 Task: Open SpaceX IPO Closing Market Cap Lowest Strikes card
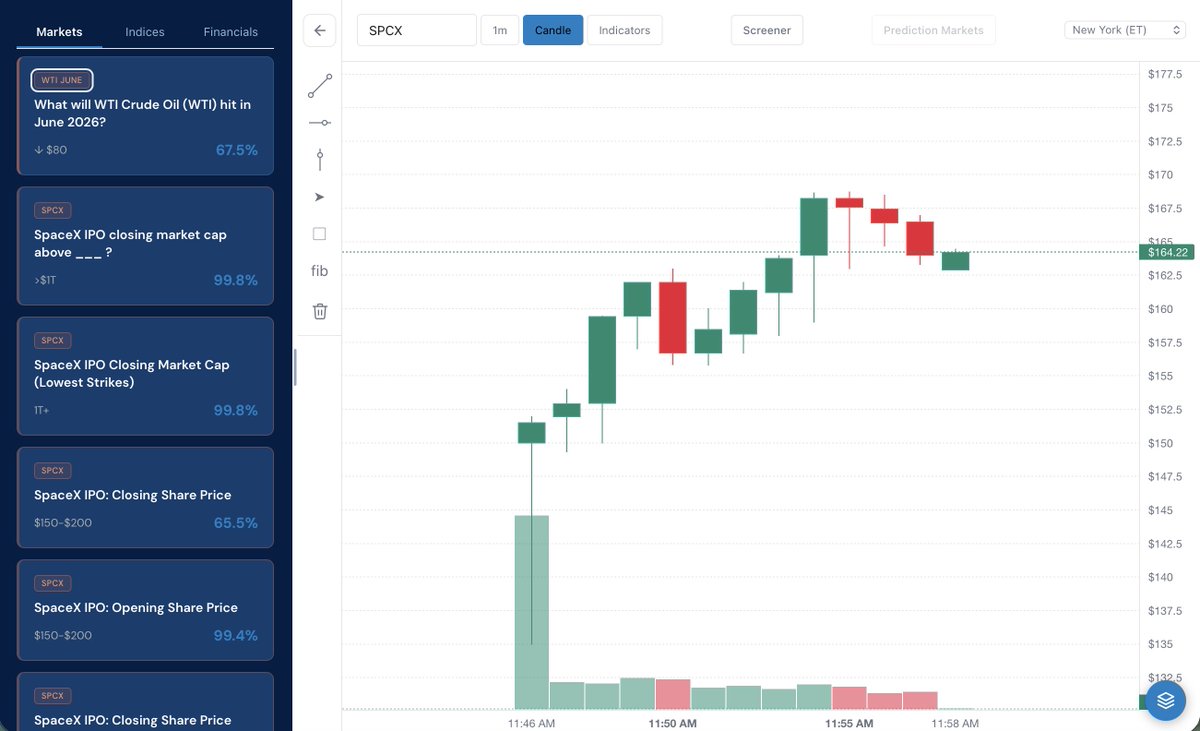coord(145,376)
